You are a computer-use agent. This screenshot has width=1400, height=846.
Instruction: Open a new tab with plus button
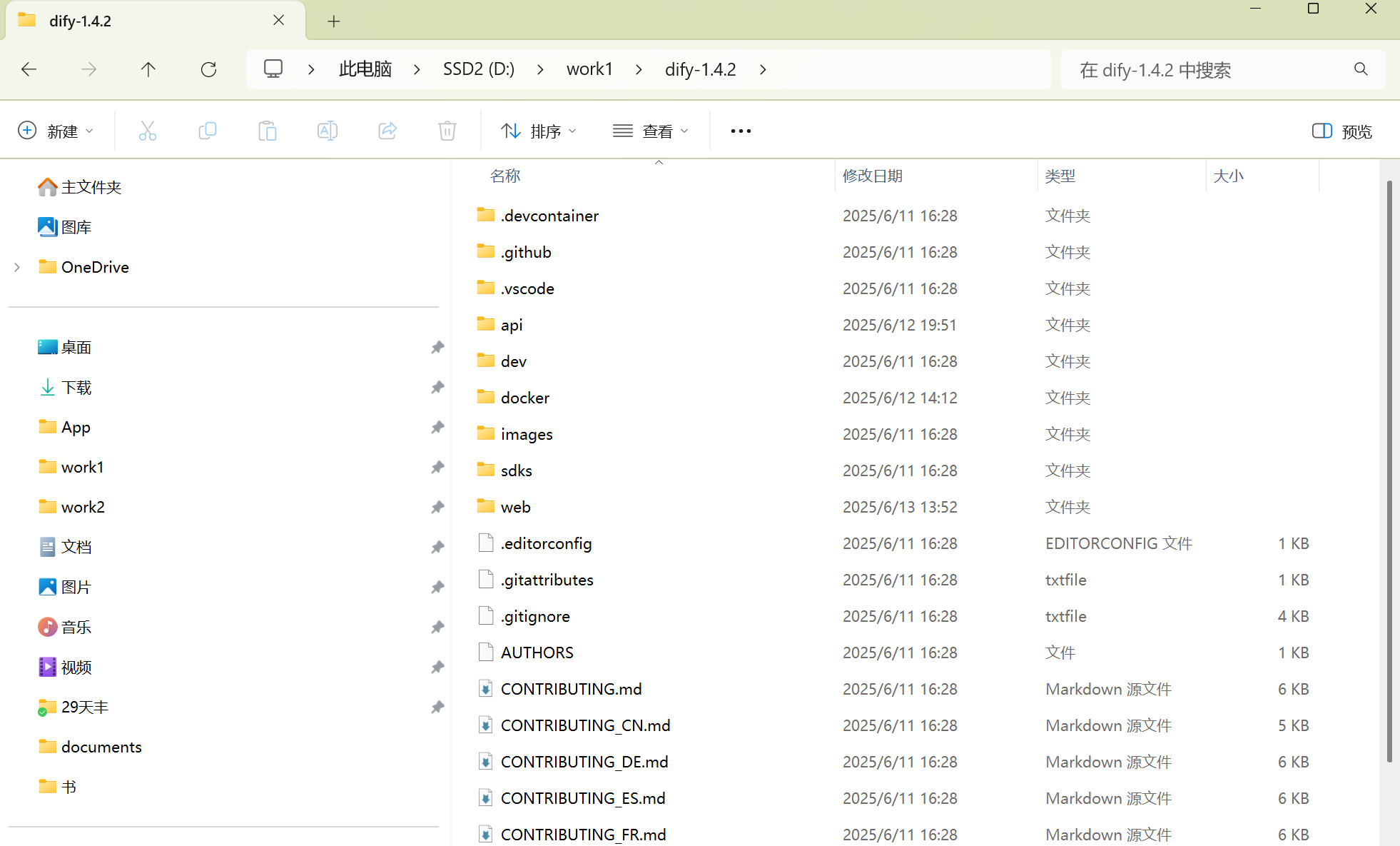(333, 21)
